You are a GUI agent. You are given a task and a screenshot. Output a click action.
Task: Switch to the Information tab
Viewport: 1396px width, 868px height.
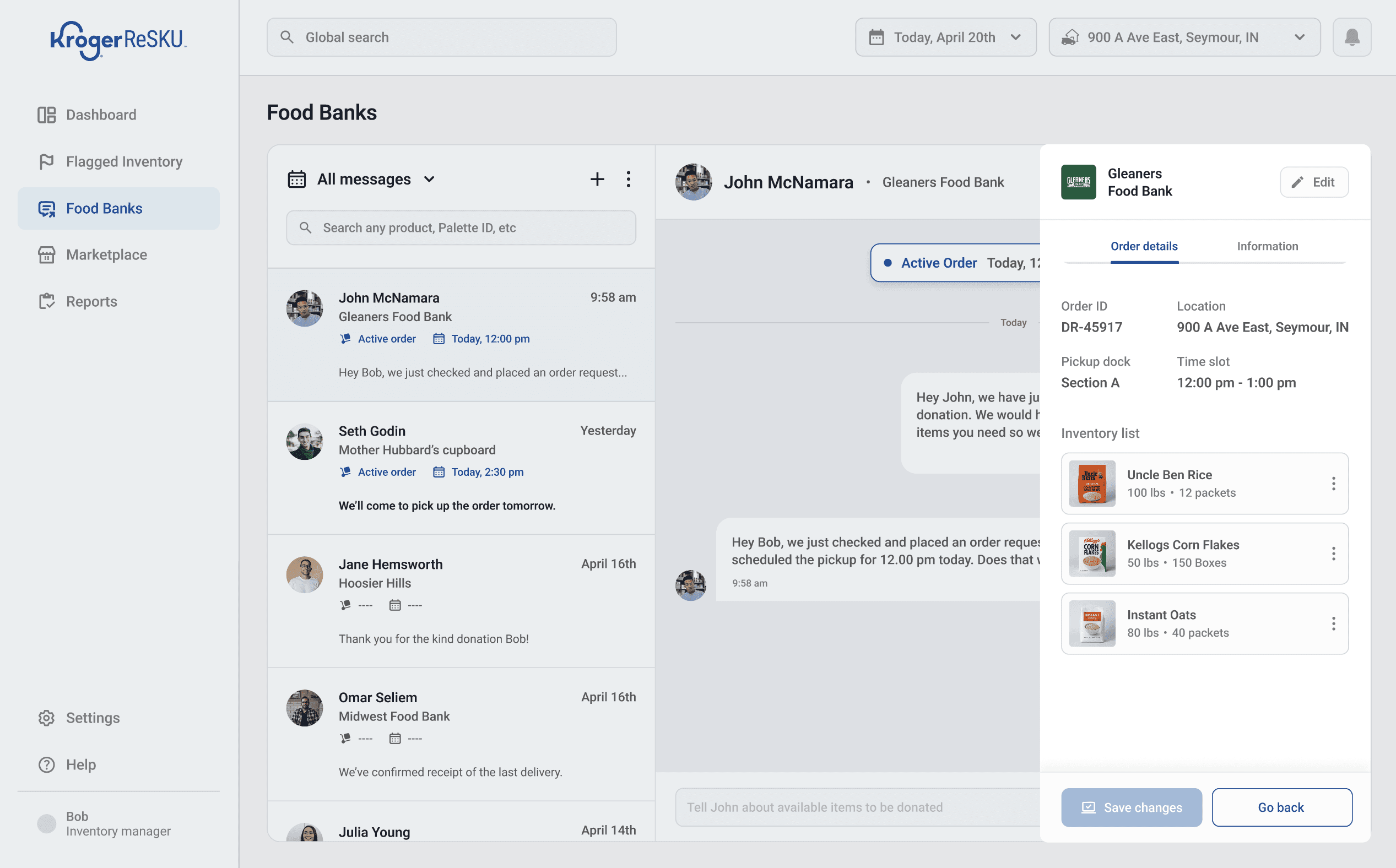(x=1267, y=246)
